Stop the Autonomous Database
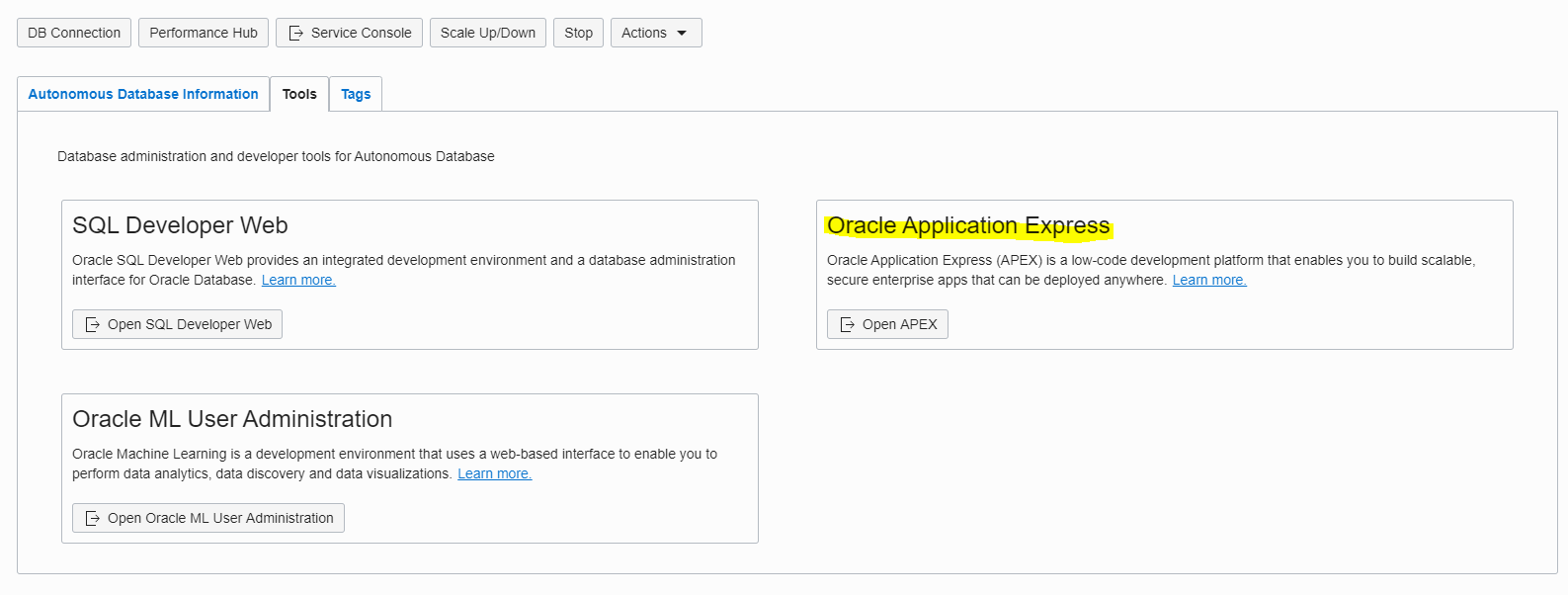 coord(578,33)
